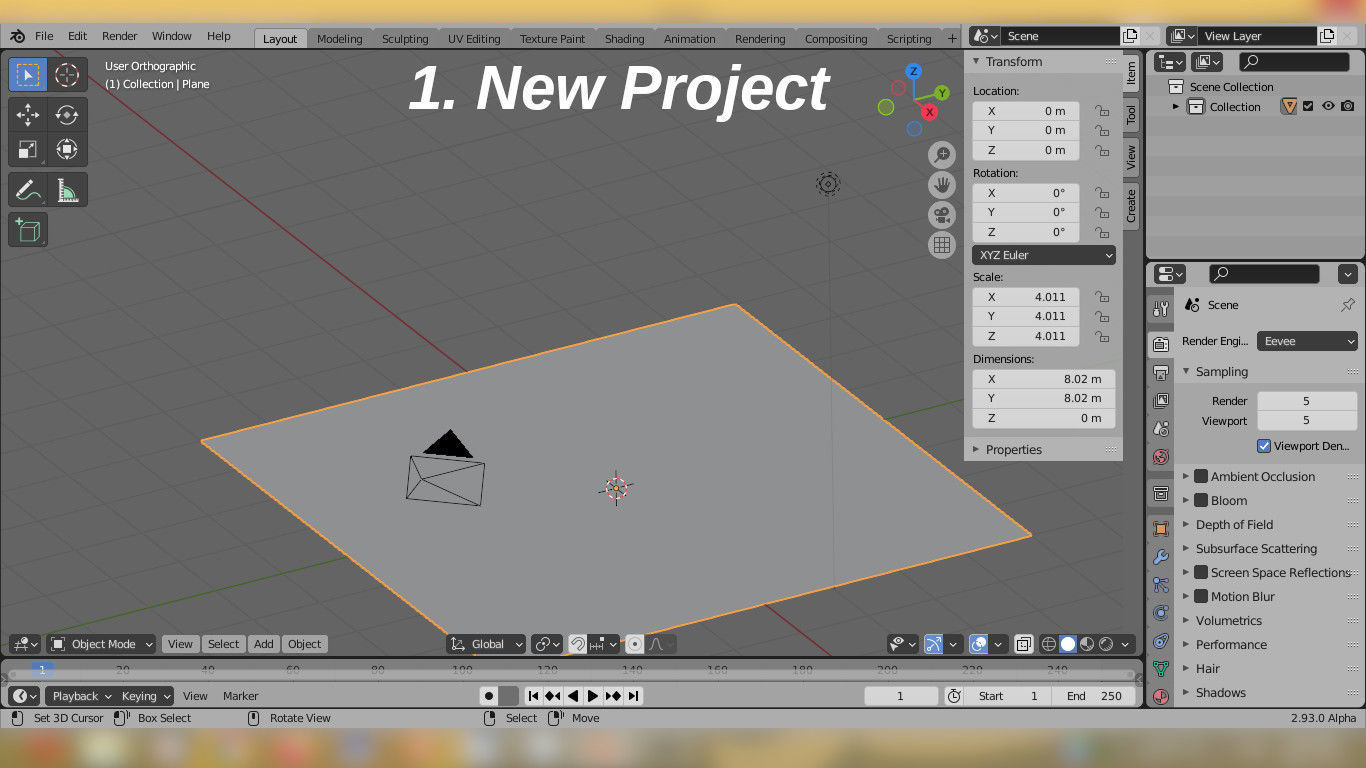Toggle the snap magnet button
Viewport: 1366px width, 768px height.
[577, 644]
